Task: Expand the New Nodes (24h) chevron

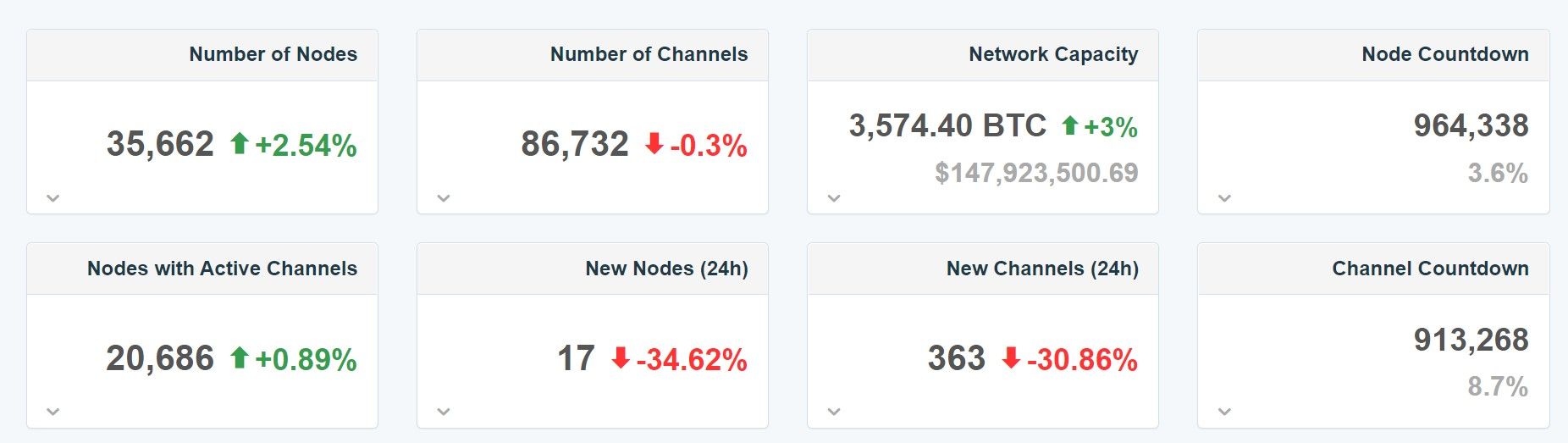Action: pos(444,412)
